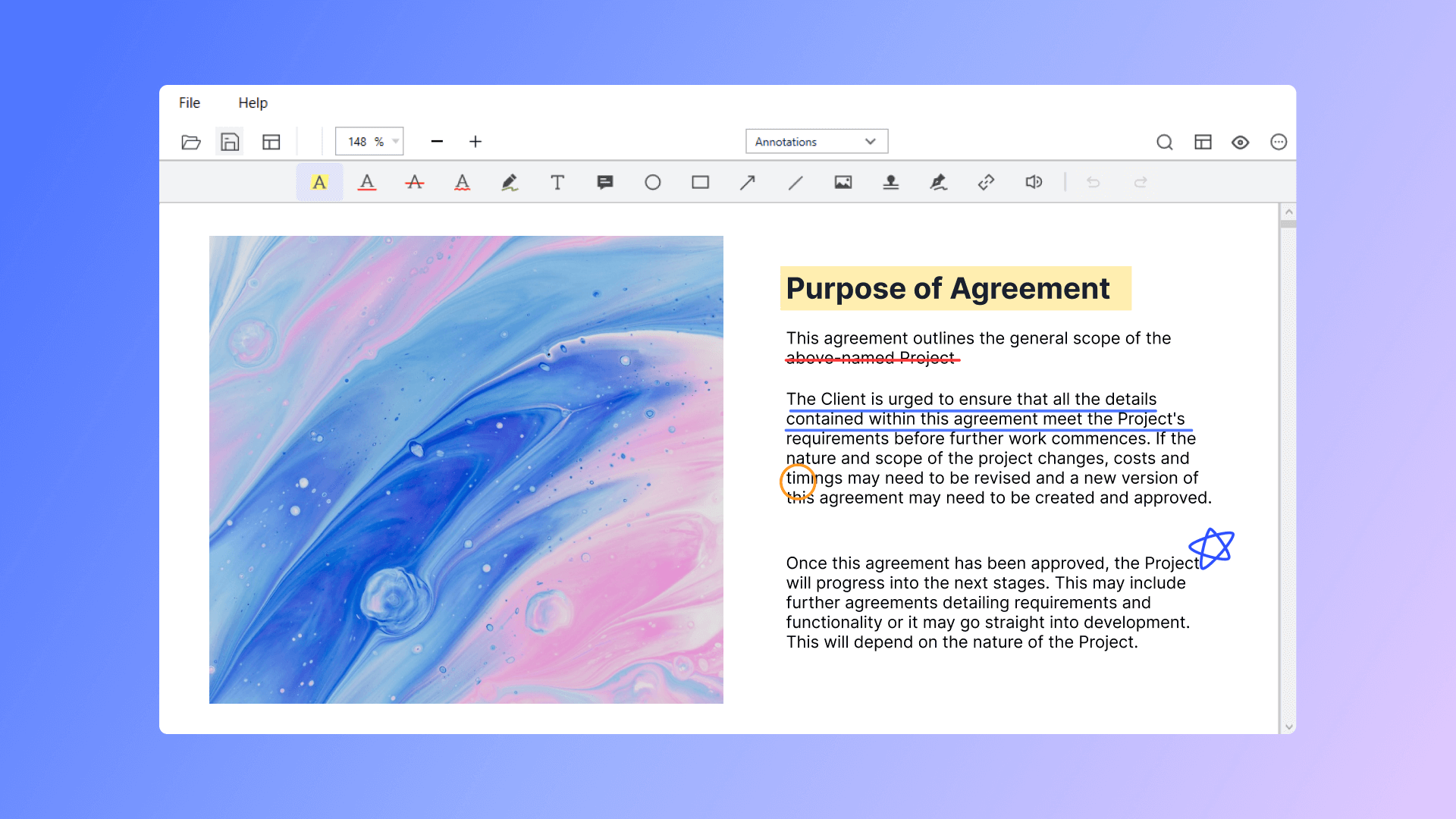Viewport: 1456px width, 819px height.
Task: Select the rectangle drawing tool
Action: [x=700, y=182]
